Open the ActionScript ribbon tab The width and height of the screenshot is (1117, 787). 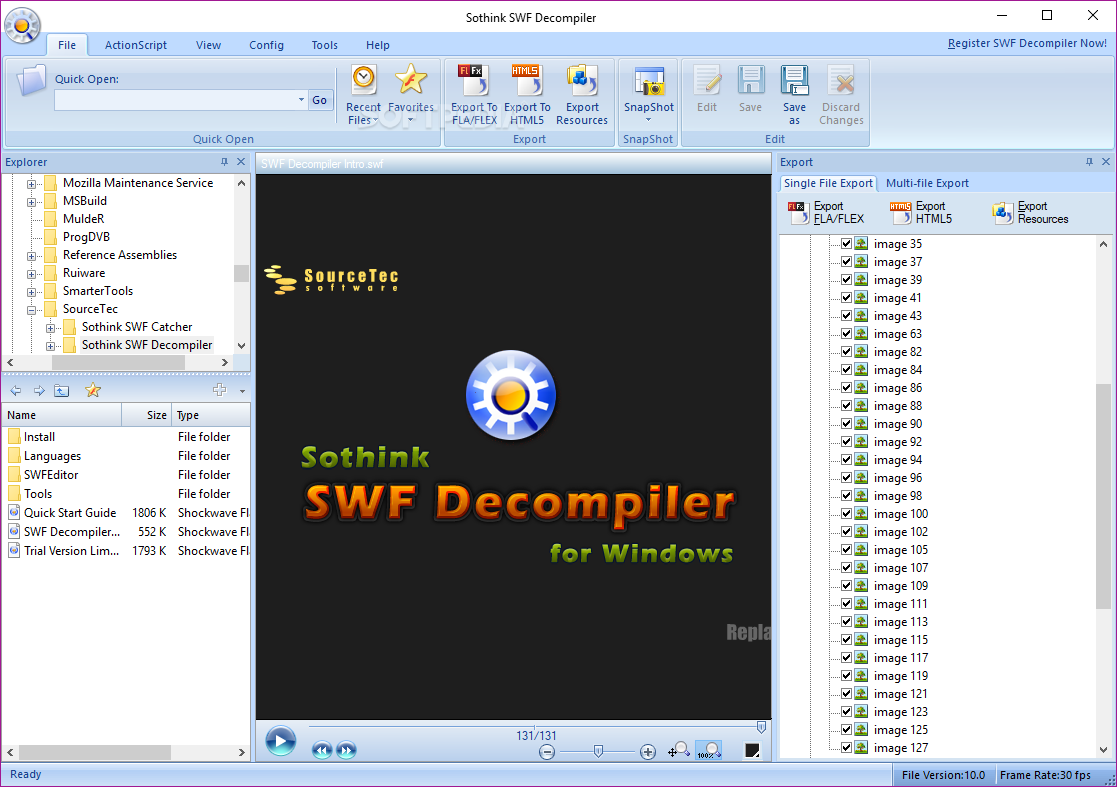[x=135, y=45]
